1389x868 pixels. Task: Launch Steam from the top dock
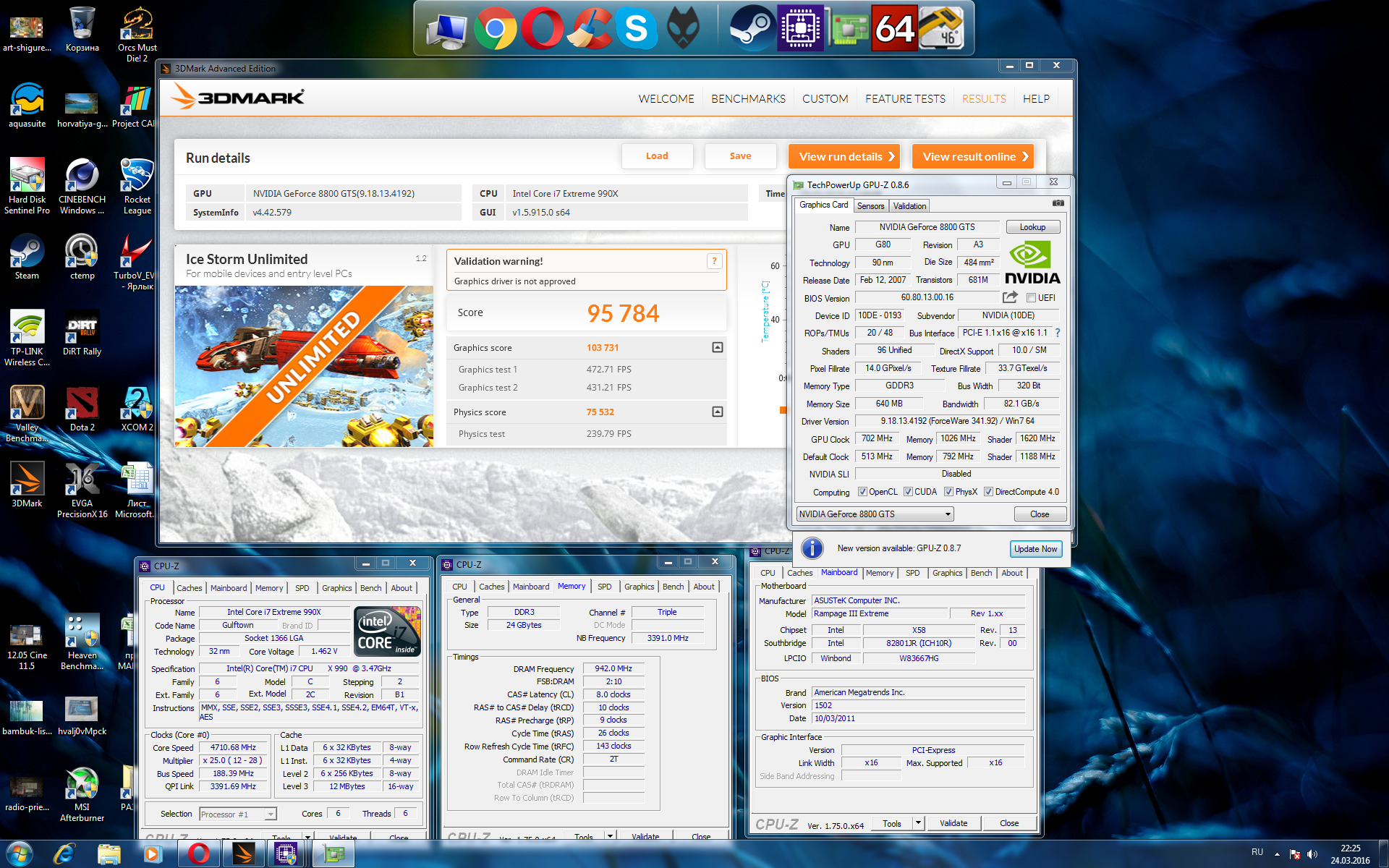tap(752, 29)
